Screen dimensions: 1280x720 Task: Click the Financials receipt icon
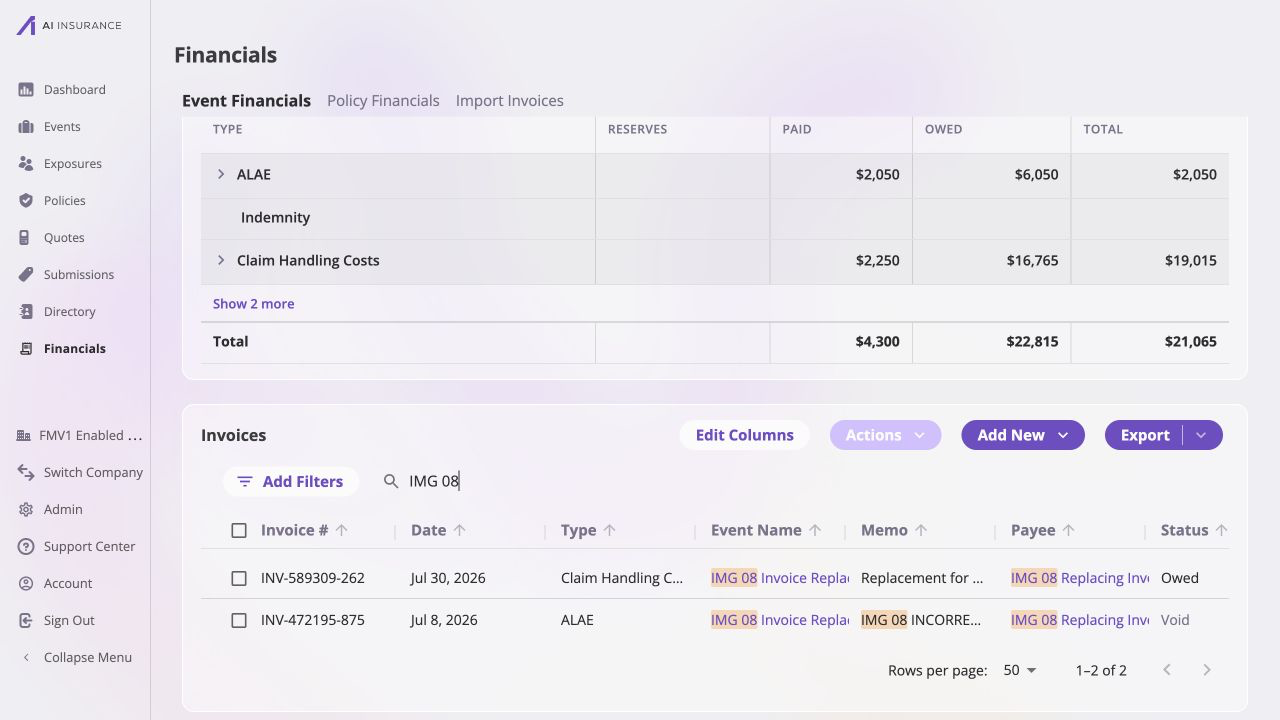pos(26,349)
